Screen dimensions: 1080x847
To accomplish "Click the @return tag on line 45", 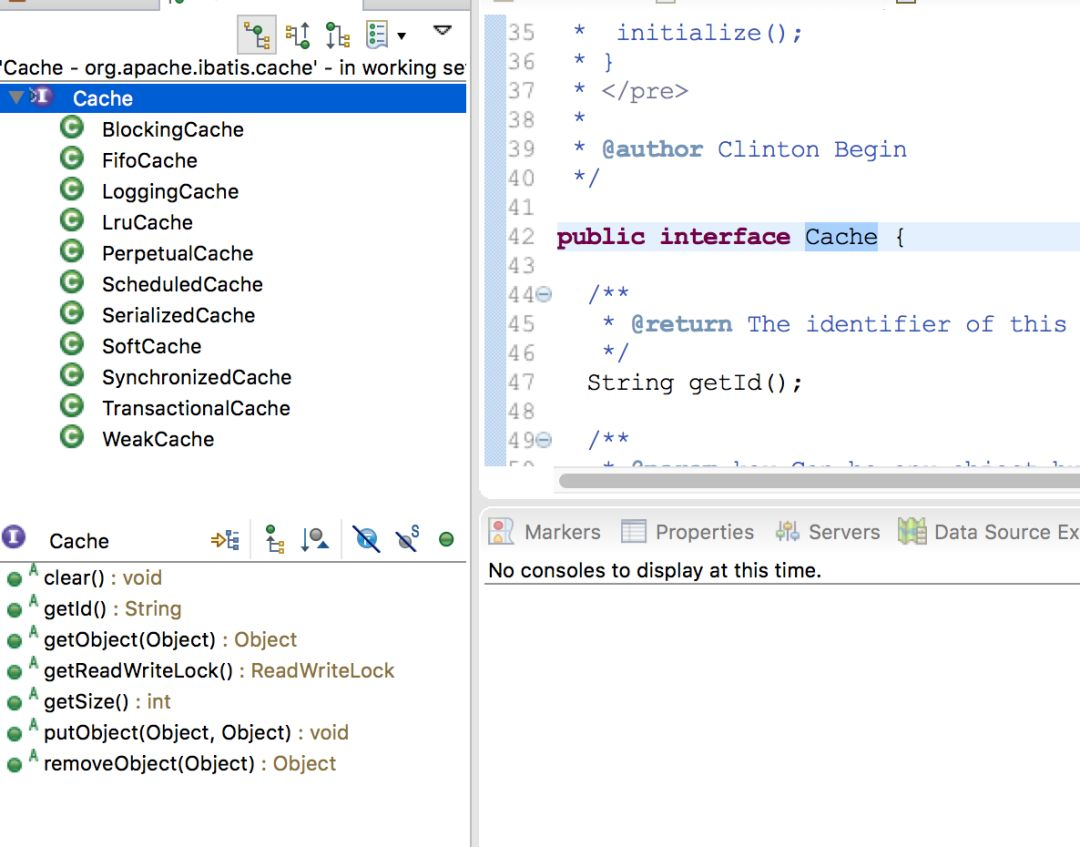I will click(681, 324).
